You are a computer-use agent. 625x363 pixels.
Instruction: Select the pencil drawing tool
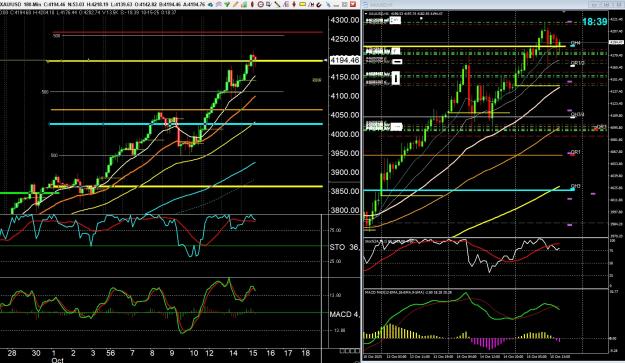[x=236, y=4]
